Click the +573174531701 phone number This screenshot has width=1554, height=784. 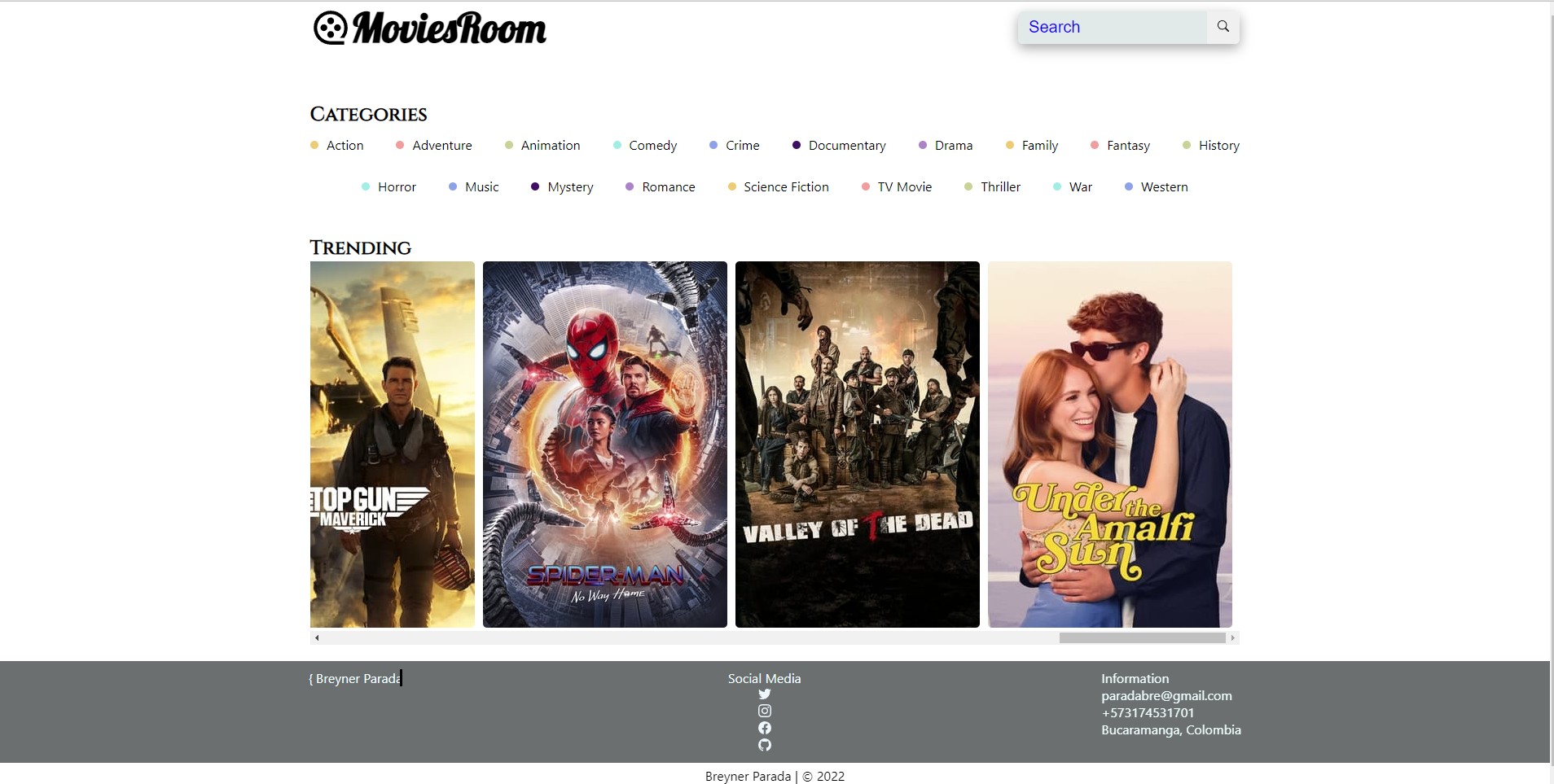click(1148, 712)
